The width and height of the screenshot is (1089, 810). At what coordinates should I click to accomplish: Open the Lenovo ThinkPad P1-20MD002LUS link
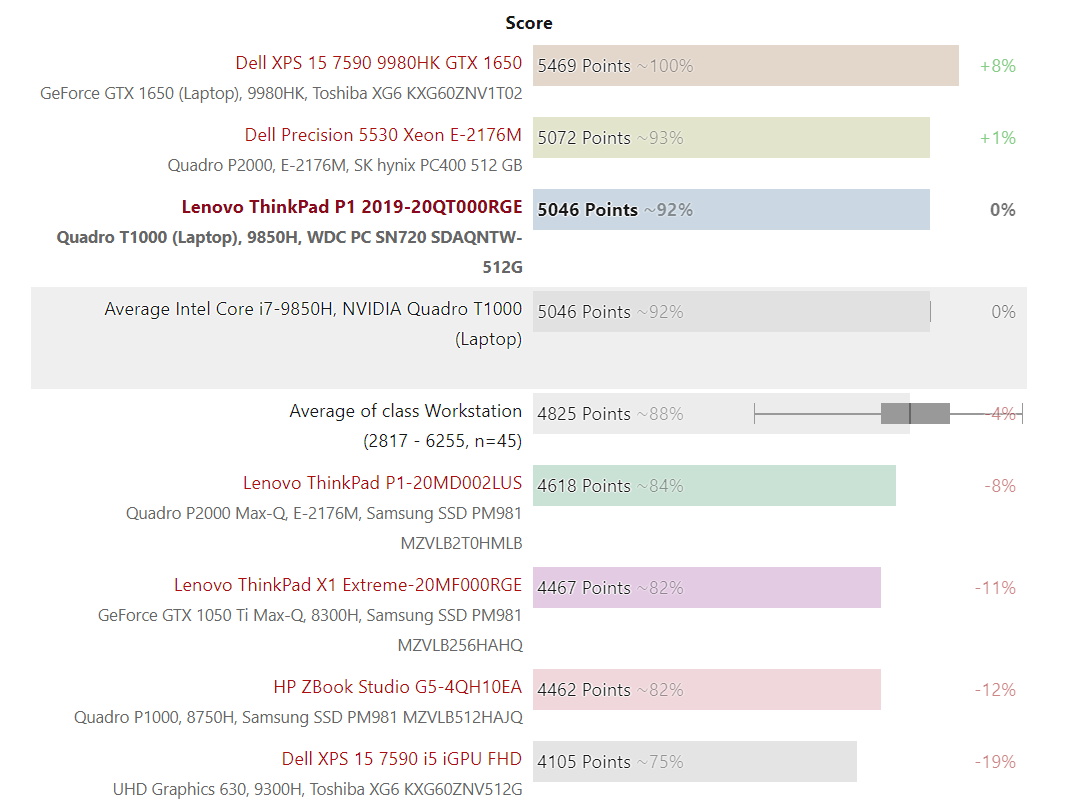(383, 483)
